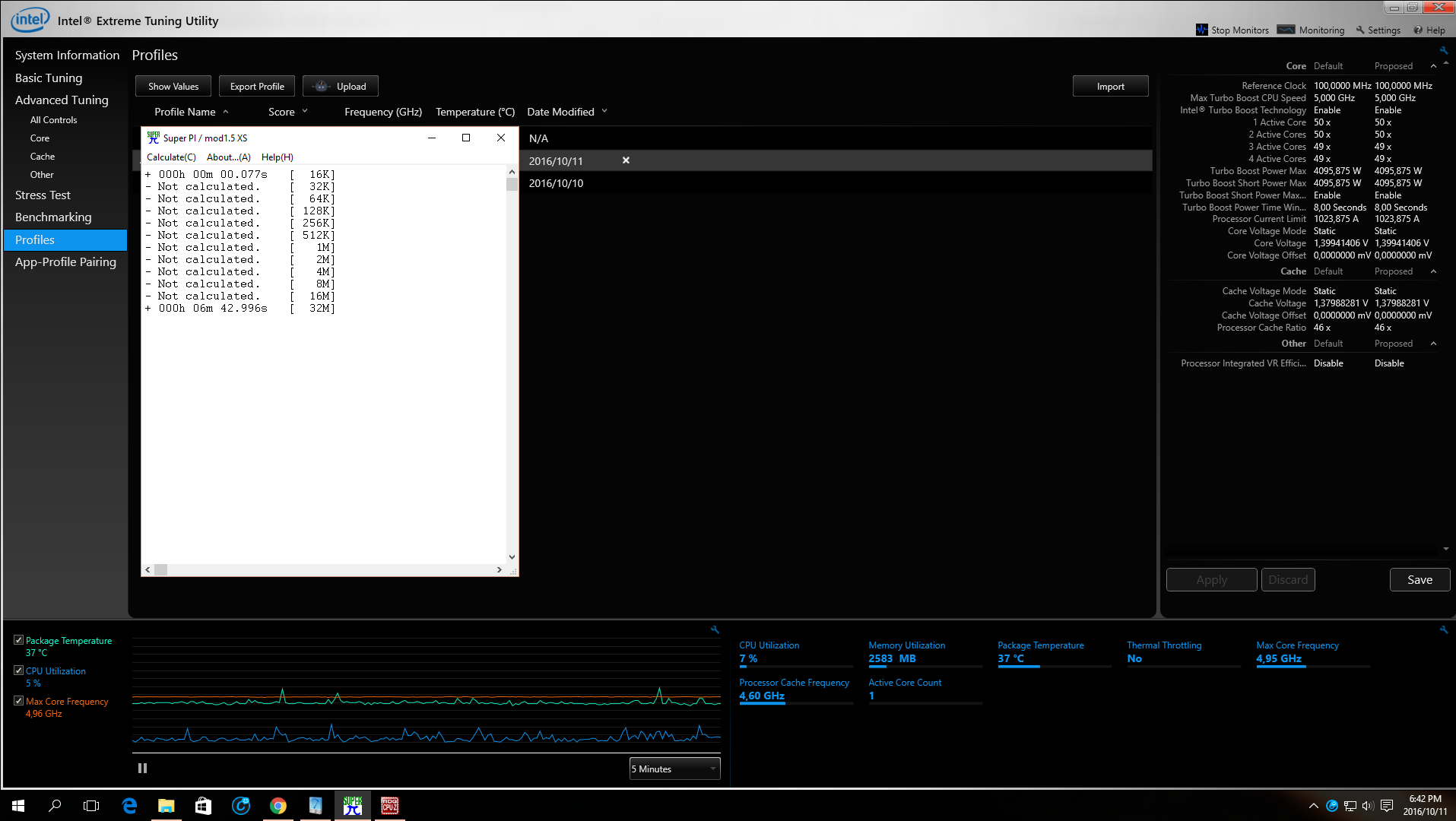Open Google Chrome from taskbar
This screenshot has height=821, width=1456.
pyautogui.click(x=278, y=806)
